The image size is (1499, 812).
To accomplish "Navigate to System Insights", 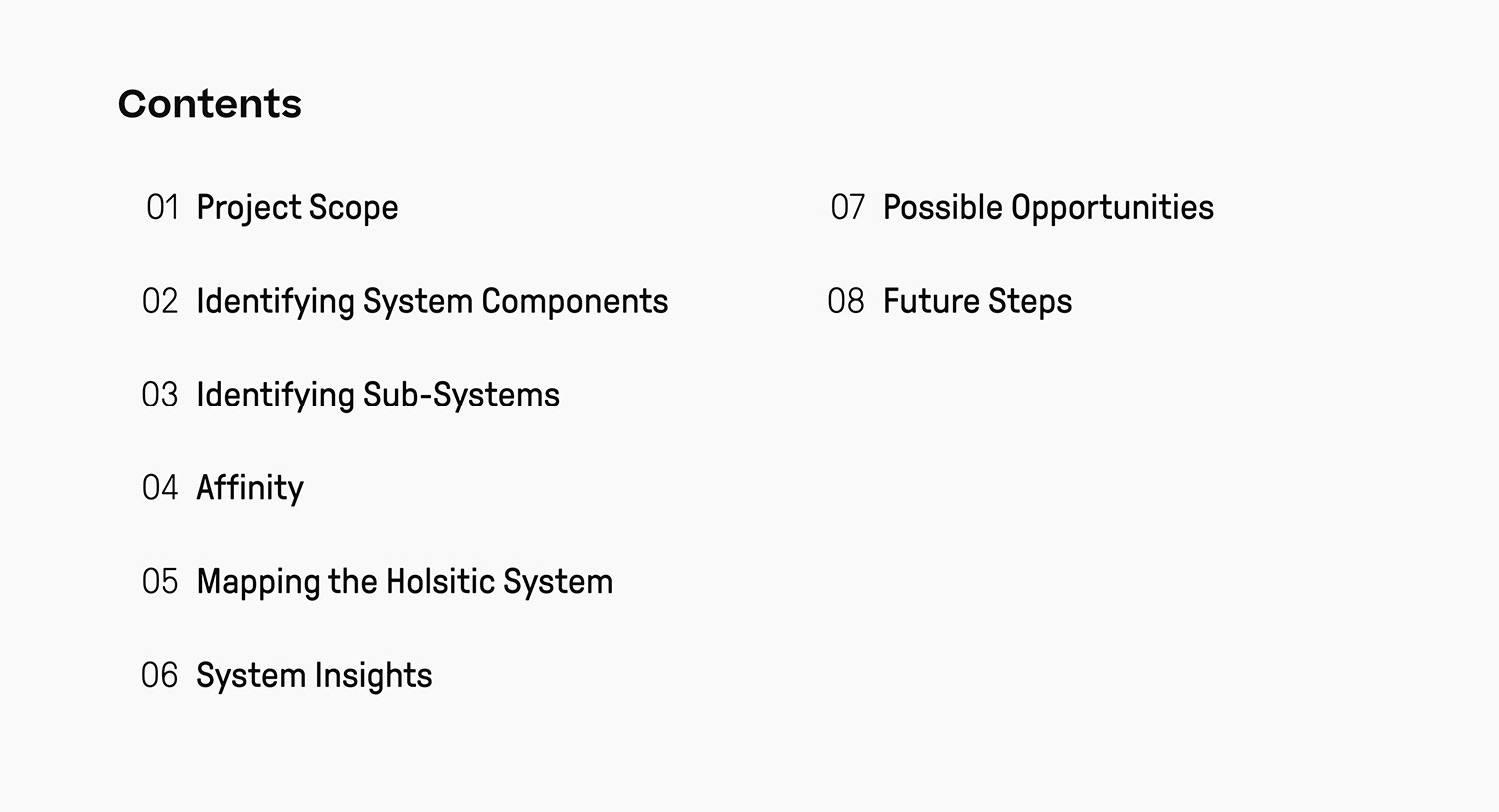I will [x=314, y=676].
